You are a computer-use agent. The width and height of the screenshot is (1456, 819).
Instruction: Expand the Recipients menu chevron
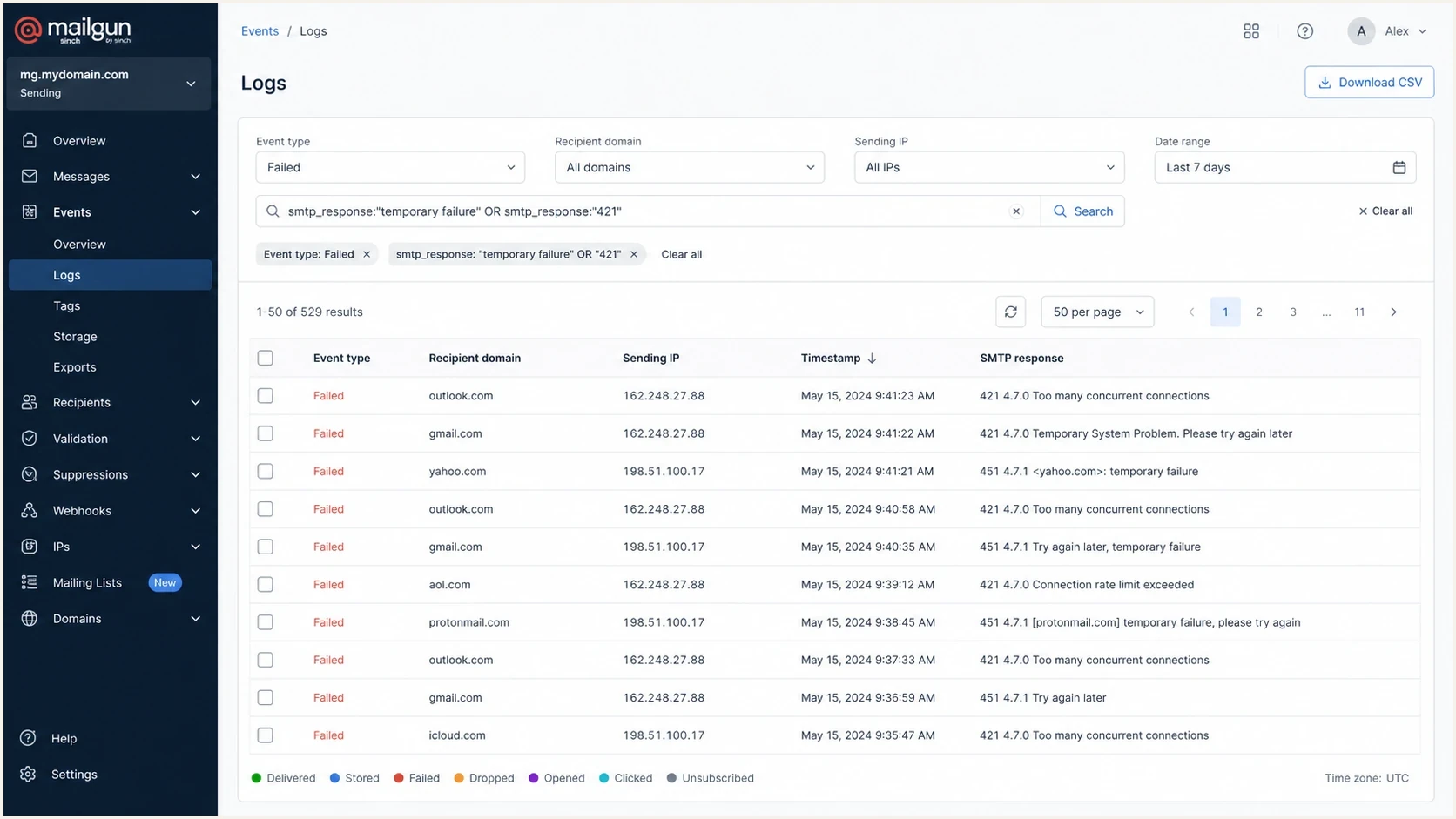(195, 402)
